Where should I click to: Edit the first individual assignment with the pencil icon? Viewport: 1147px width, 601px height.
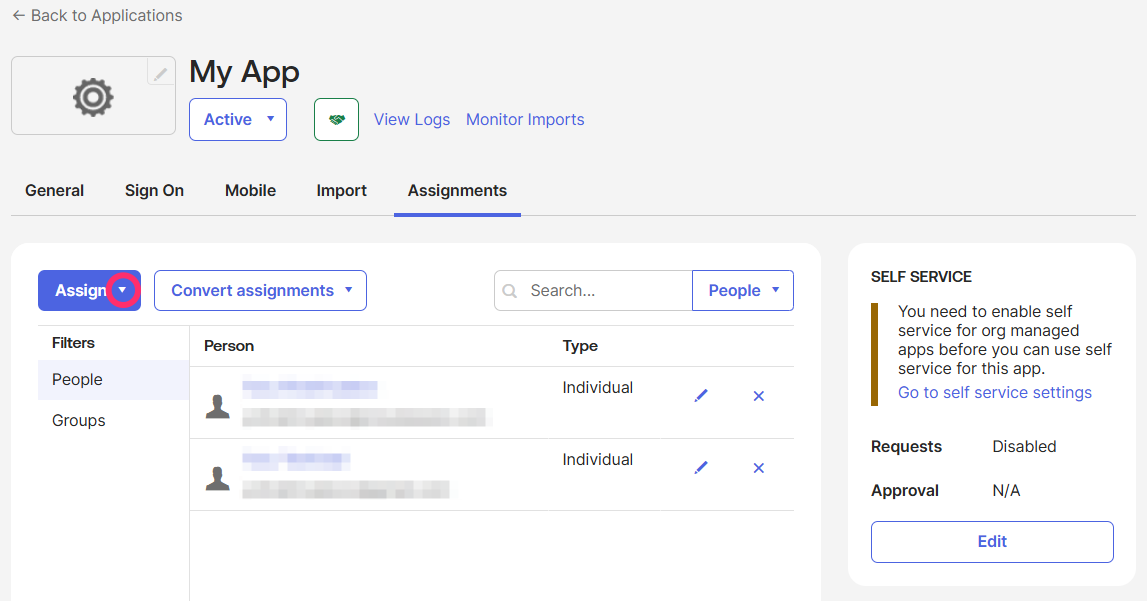(701, 395)
